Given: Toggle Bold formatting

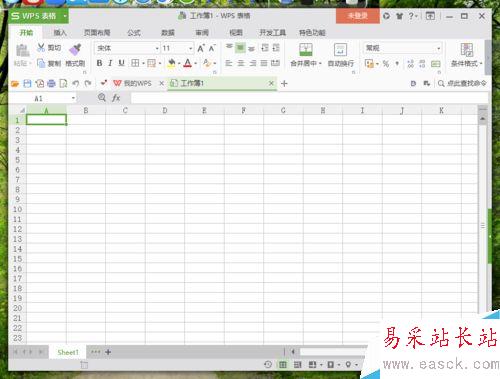Looking at the screenshot, I should (x=99, y=63).
